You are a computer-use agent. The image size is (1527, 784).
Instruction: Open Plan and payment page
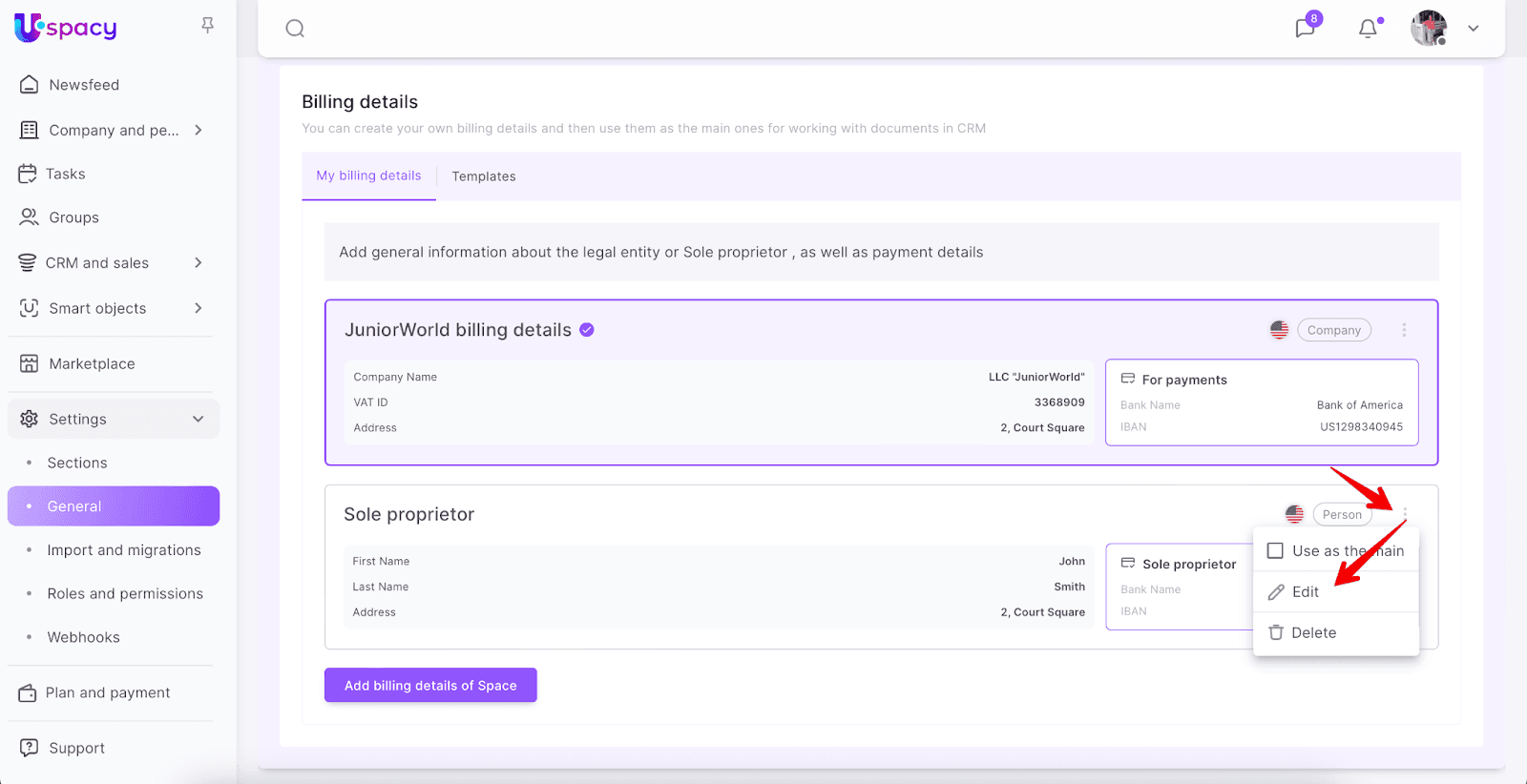pyautogui.click(x=108, y=692)
